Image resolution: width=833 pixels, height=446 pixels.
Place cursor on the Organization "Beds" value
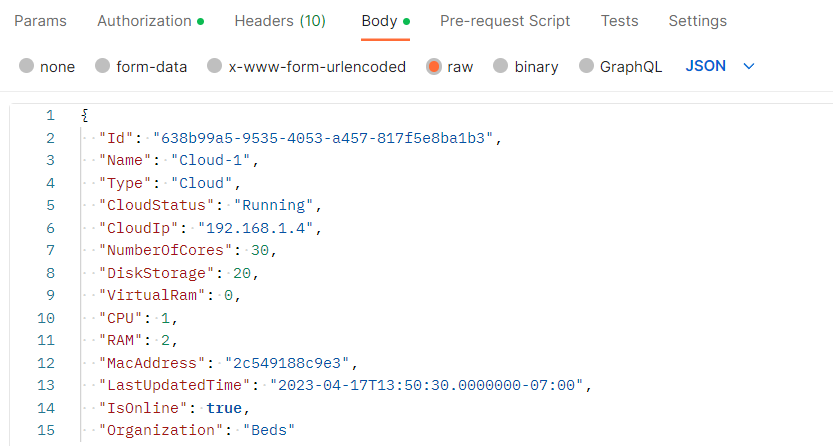point(269,430)
